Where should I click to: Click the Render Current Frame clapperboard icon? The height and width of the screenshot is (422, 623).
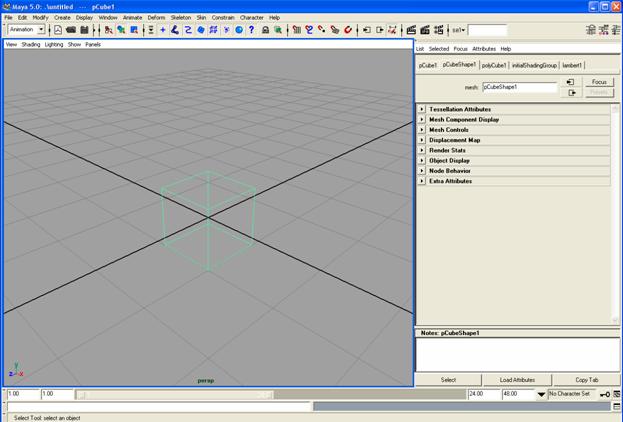pos(411,30)
